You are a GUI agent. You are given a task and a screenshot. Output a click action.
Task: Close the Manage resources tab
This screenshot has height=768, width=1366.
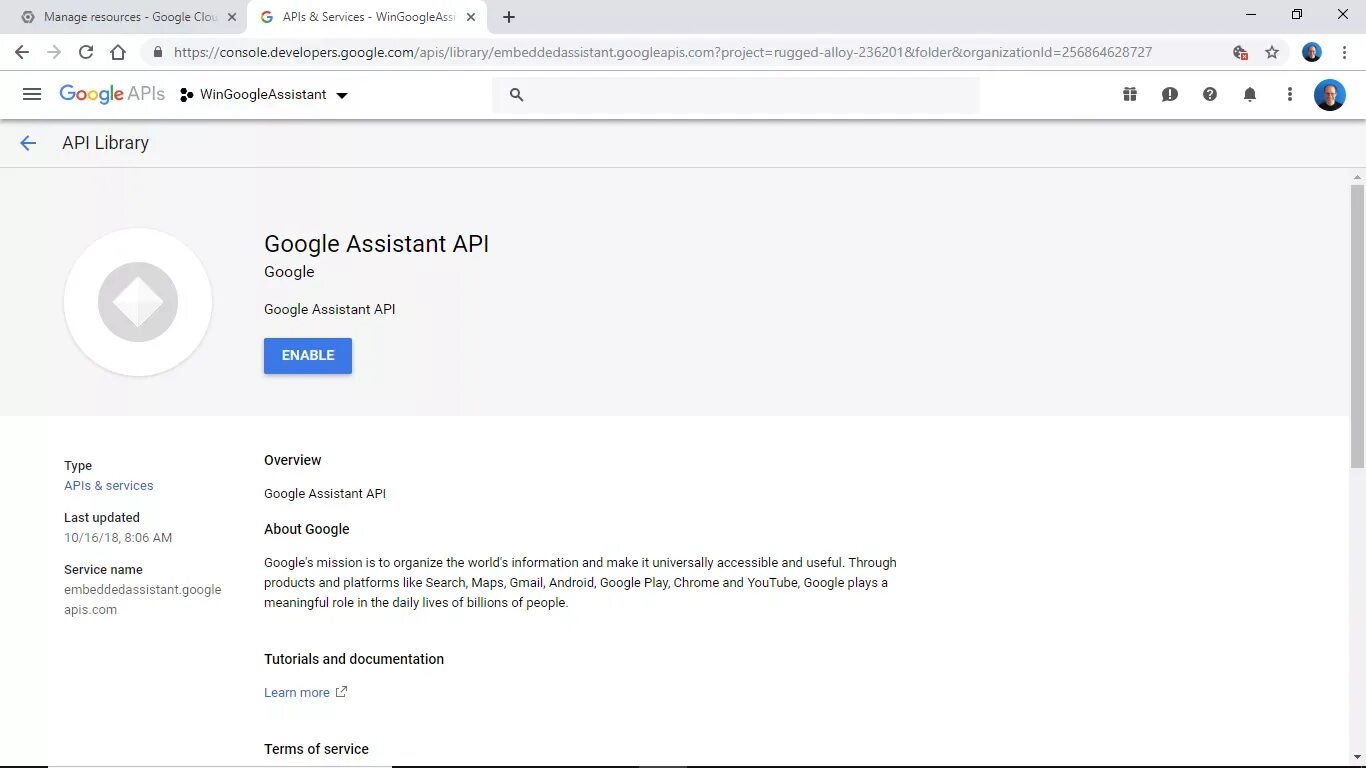tap(233, 17)
